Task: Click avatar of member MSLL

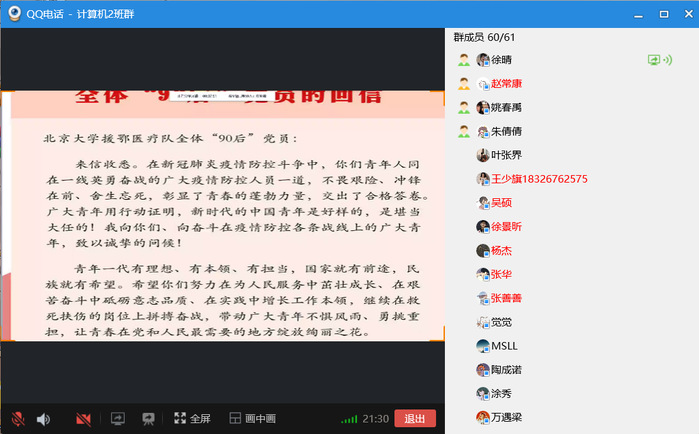Action: click(x=483, y=346)
